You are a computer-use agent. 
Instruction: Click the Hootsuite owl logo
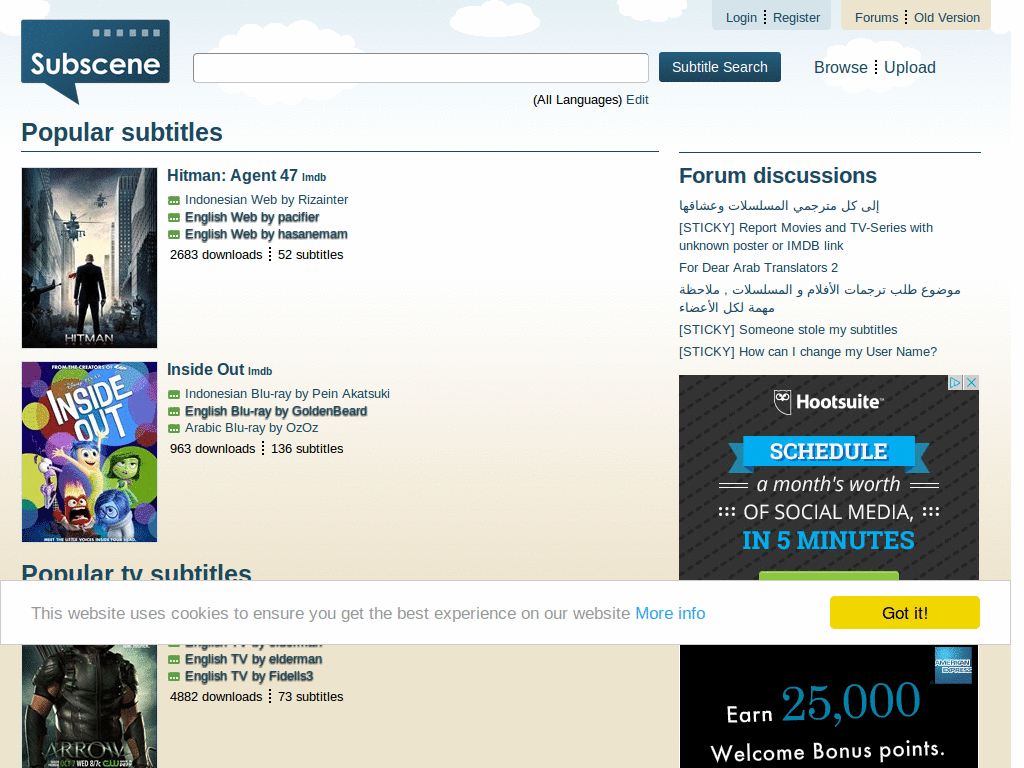coord(782,402)
